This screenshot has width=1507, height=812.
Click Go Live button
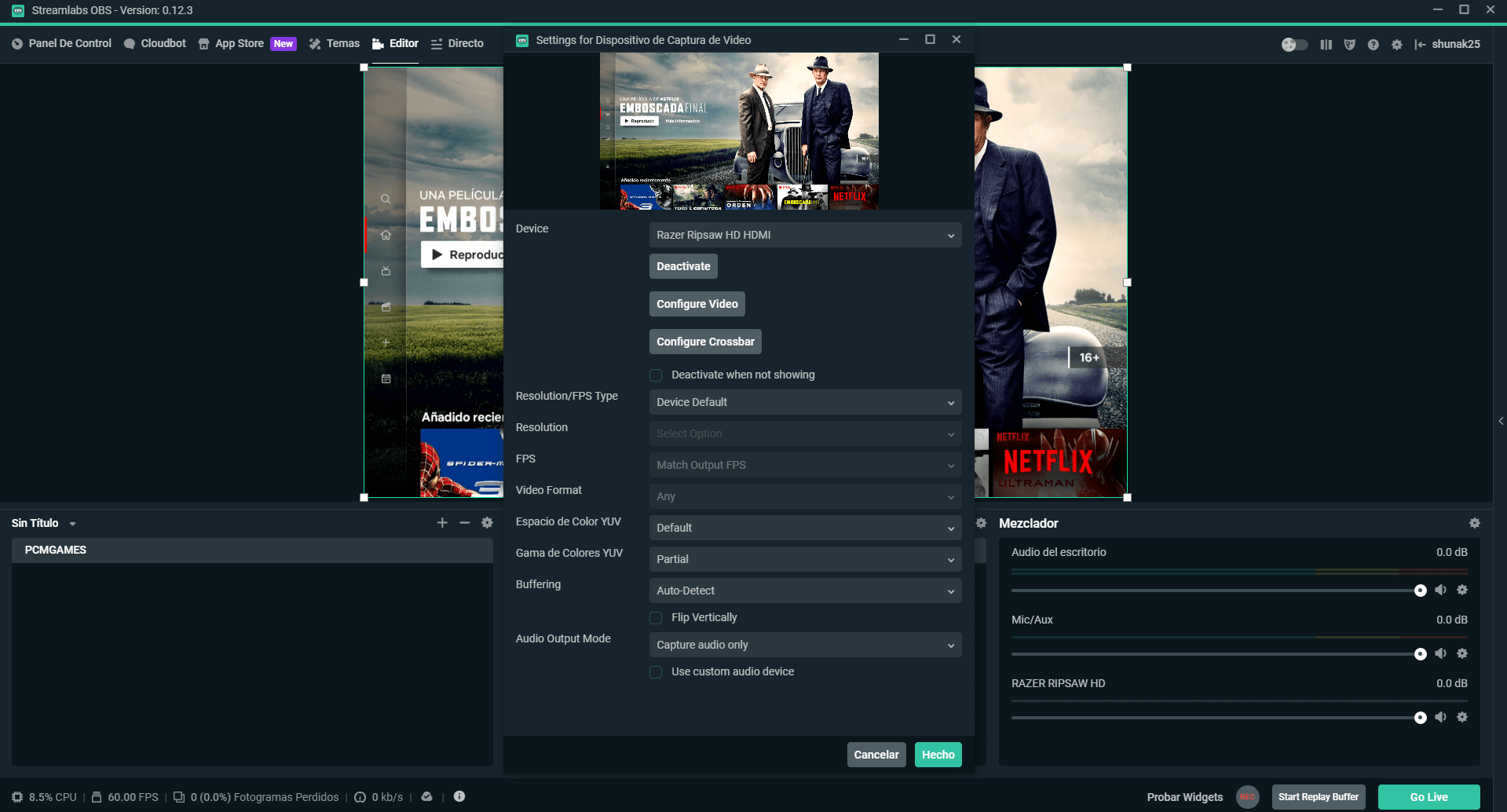point(1428,797)
